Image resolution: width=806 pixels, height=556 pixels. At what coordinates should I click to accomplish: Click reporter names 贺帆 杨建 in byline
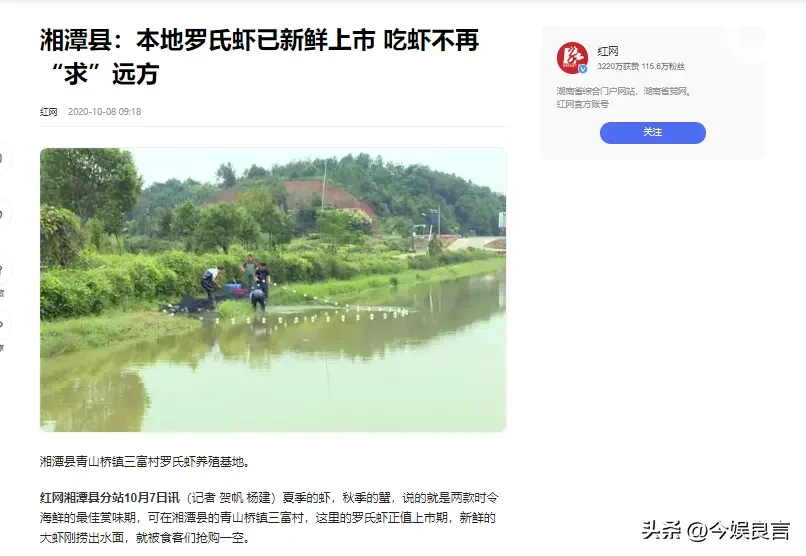[245, 497]
